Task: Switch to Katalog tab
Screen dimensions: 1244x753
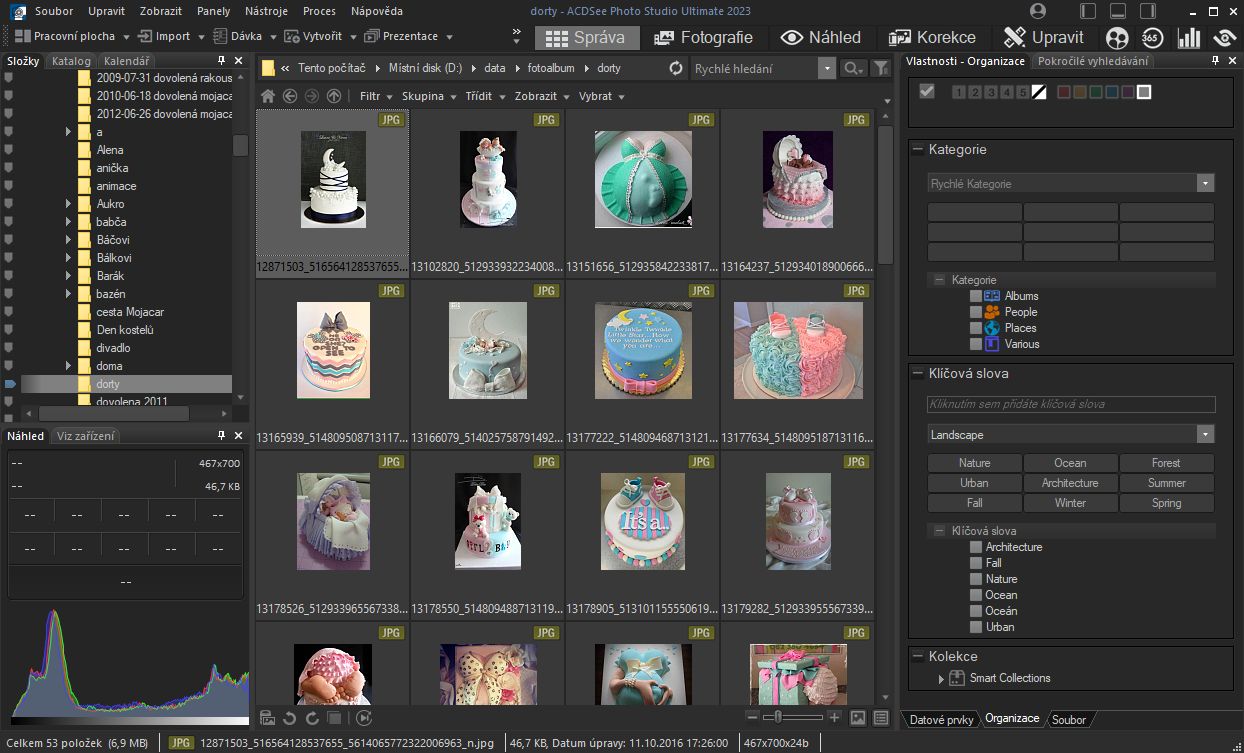Action: coord(71,60)
